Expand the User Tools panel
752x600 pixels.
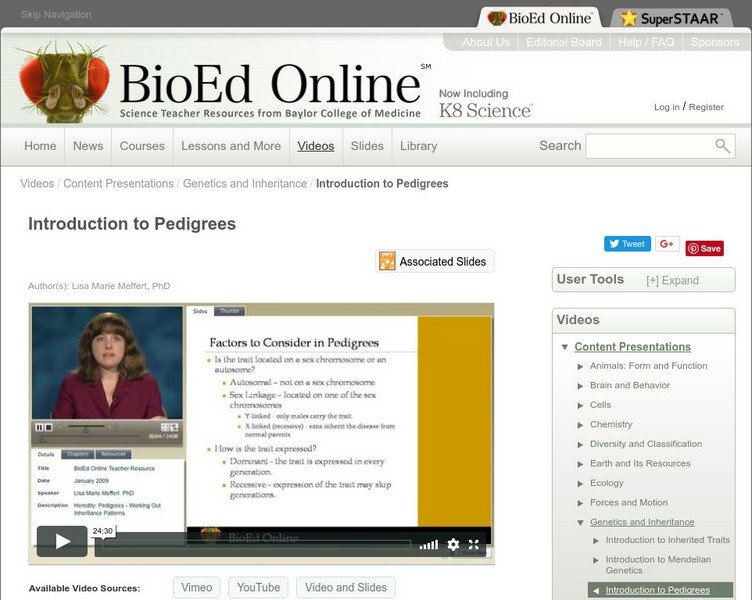(x=672, y=281)
